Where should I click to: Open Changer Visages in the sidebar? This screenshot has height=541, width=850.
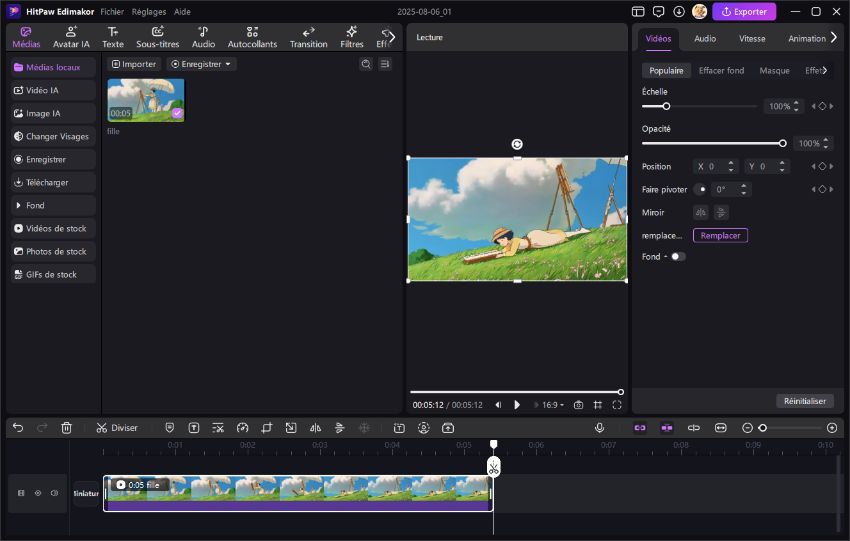[x=53, y=136]
